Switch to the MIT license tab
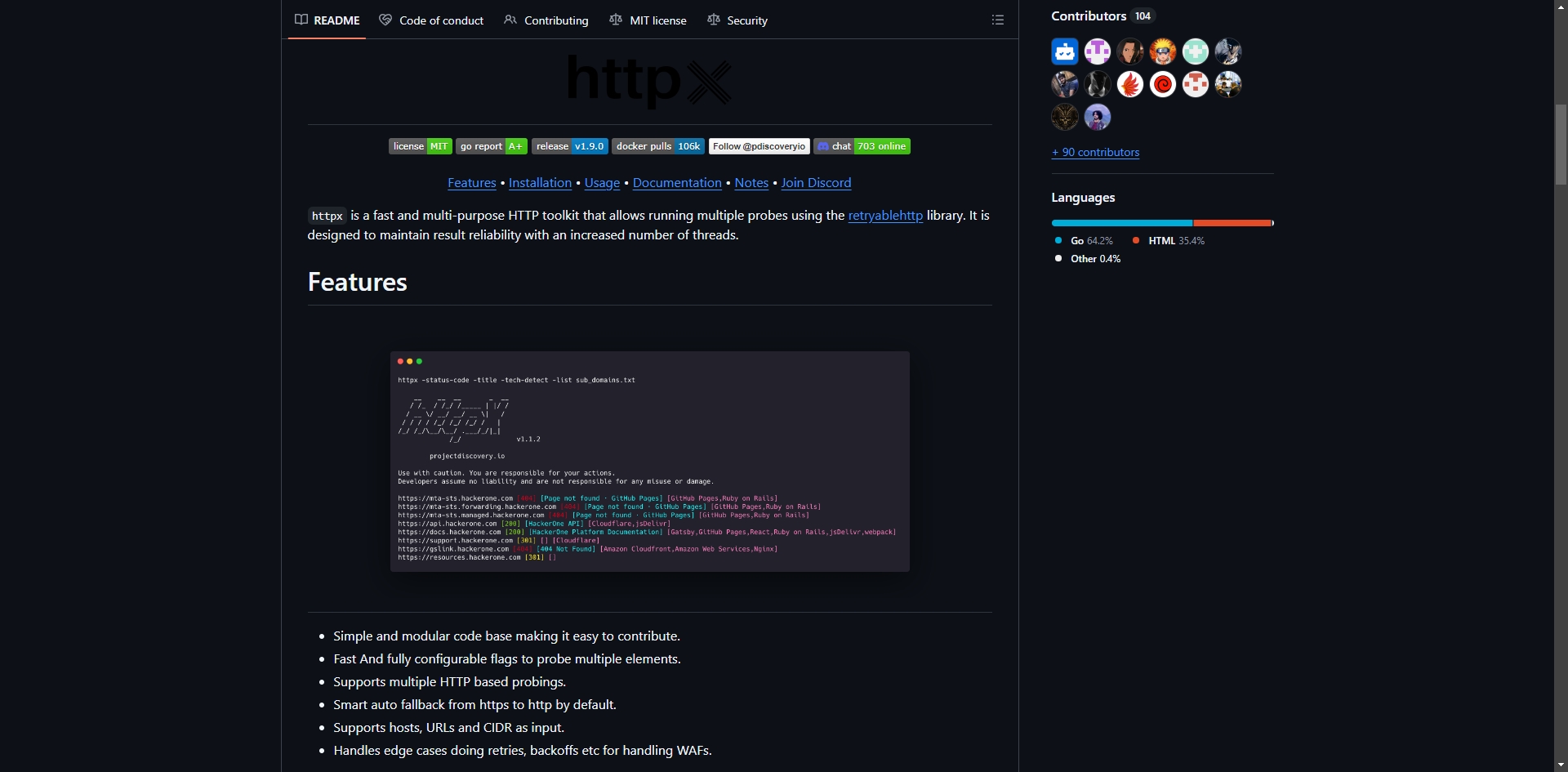This screenshot has height=772, width=1568. (648, 20)
